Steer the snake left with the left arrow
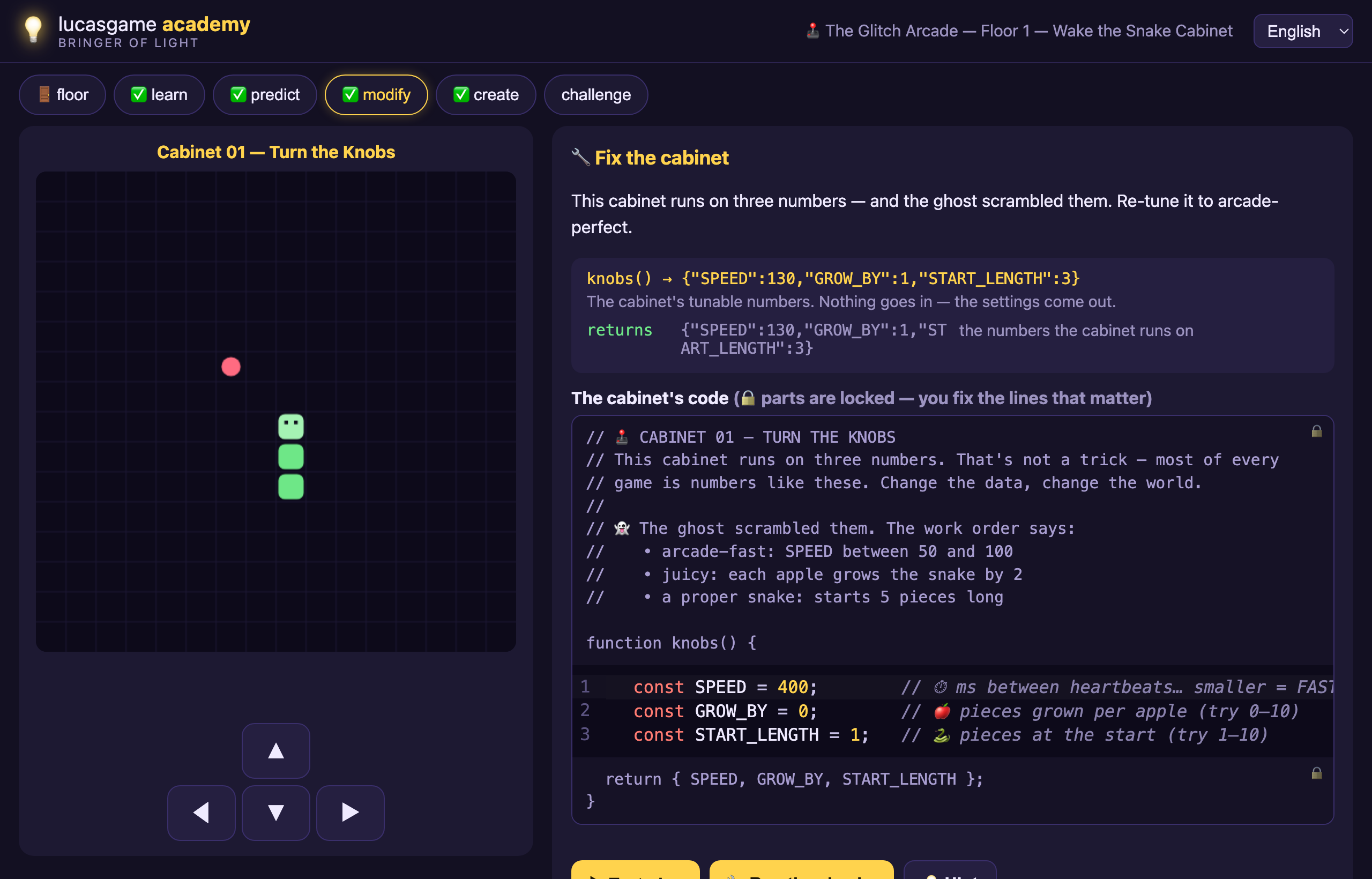The image size is (1372, 879). click(202, 812)
